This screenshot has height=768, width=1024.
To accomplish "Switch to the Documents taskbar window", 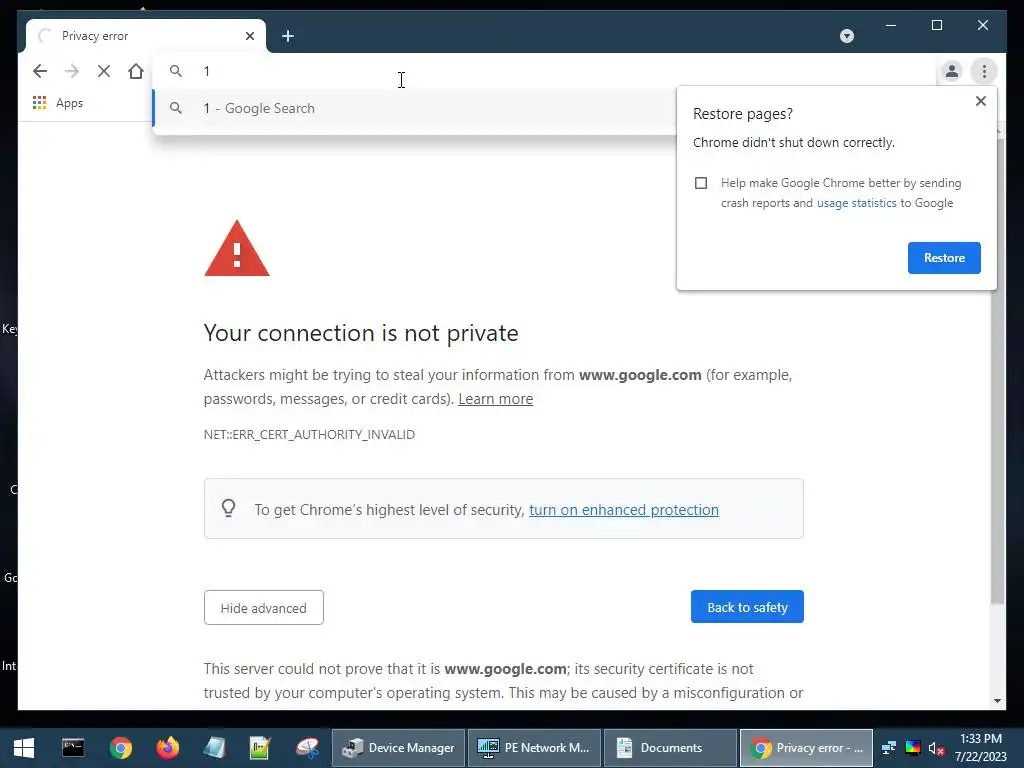I will (670, 748).
